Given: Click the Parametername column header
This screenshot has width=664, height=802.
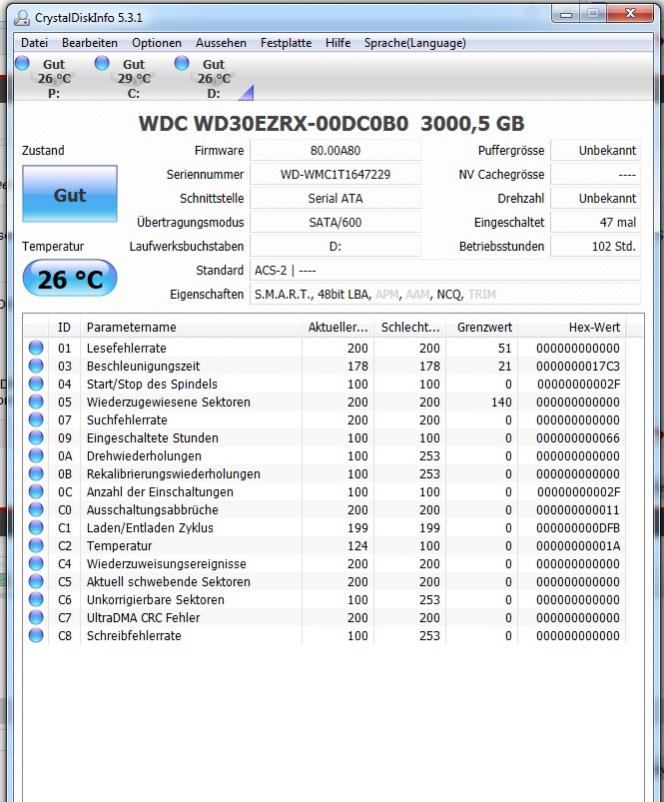Looking at the screenshot, I should [x=191, y=327].
